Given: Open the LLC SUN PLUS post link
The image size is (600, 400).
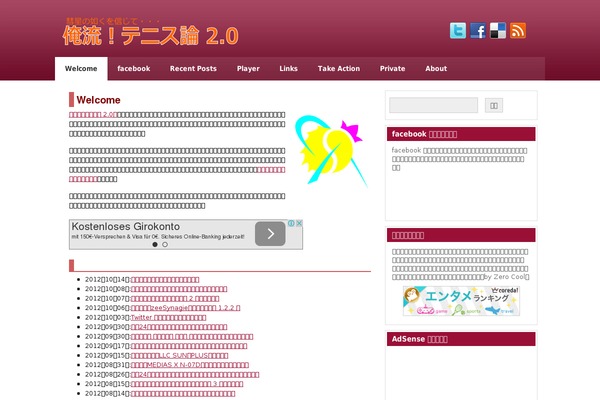Looking at the screenshot, I should (179, 356).
